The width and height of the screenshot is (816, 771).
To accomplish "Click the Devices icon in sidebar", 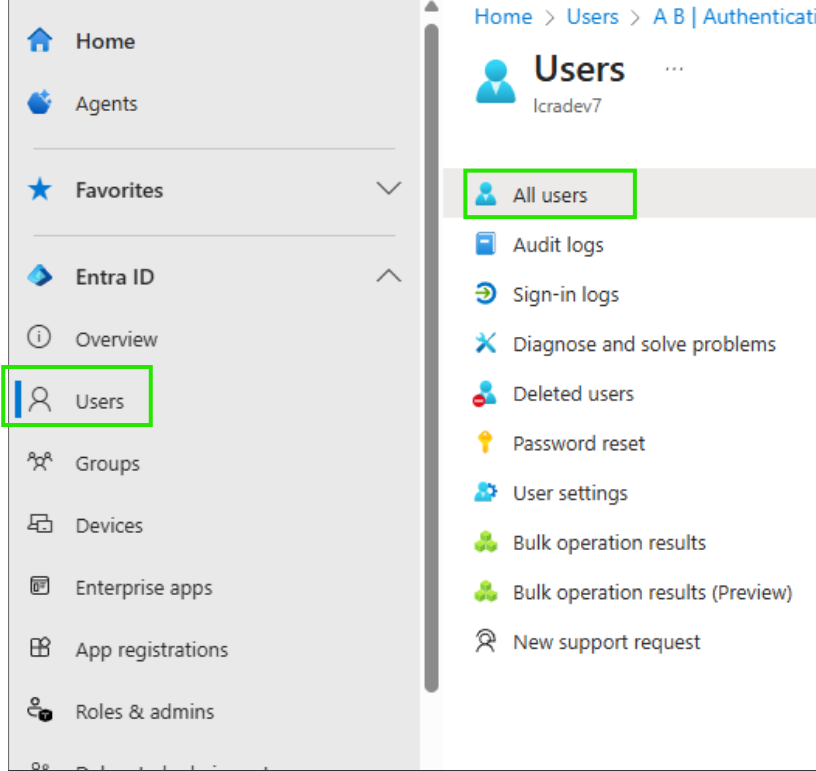I will 40,524.
